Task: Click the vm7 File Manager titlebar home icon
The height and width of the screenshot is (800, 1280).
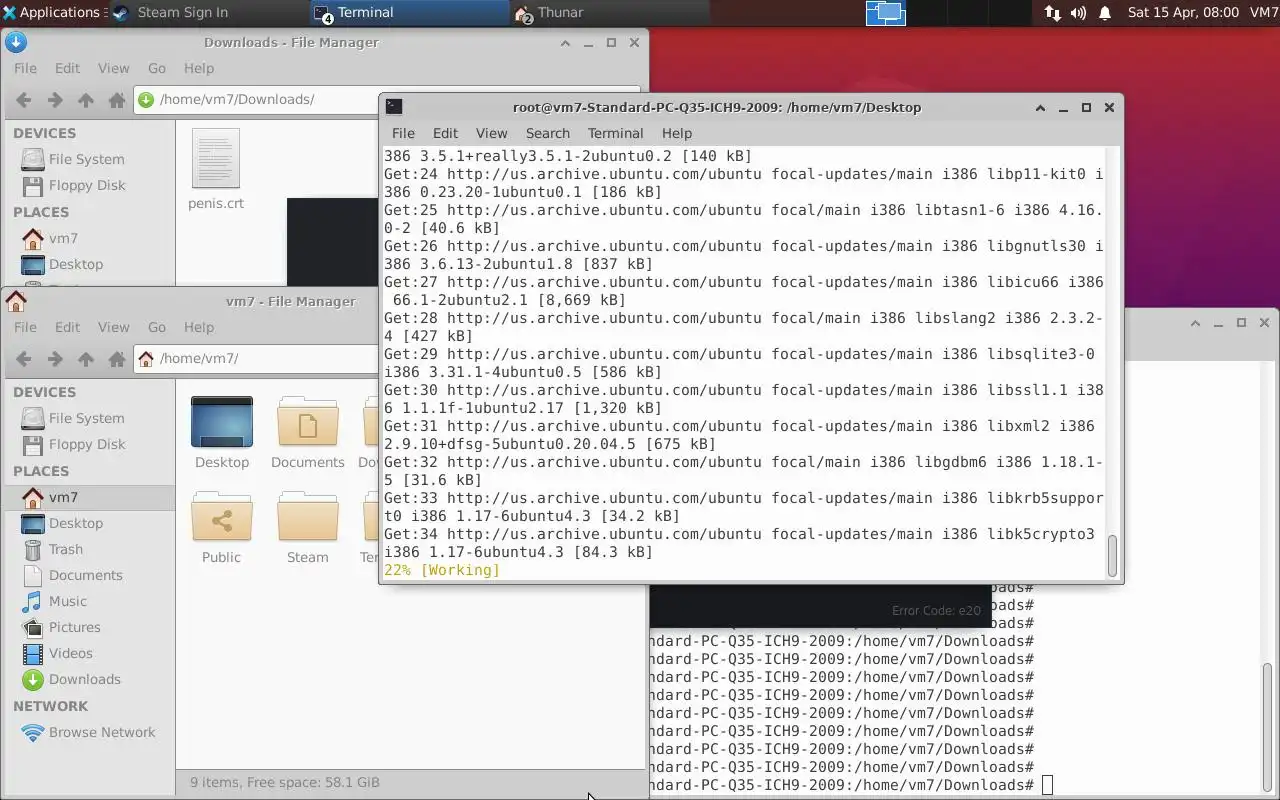Action: [x=16, y=301]
